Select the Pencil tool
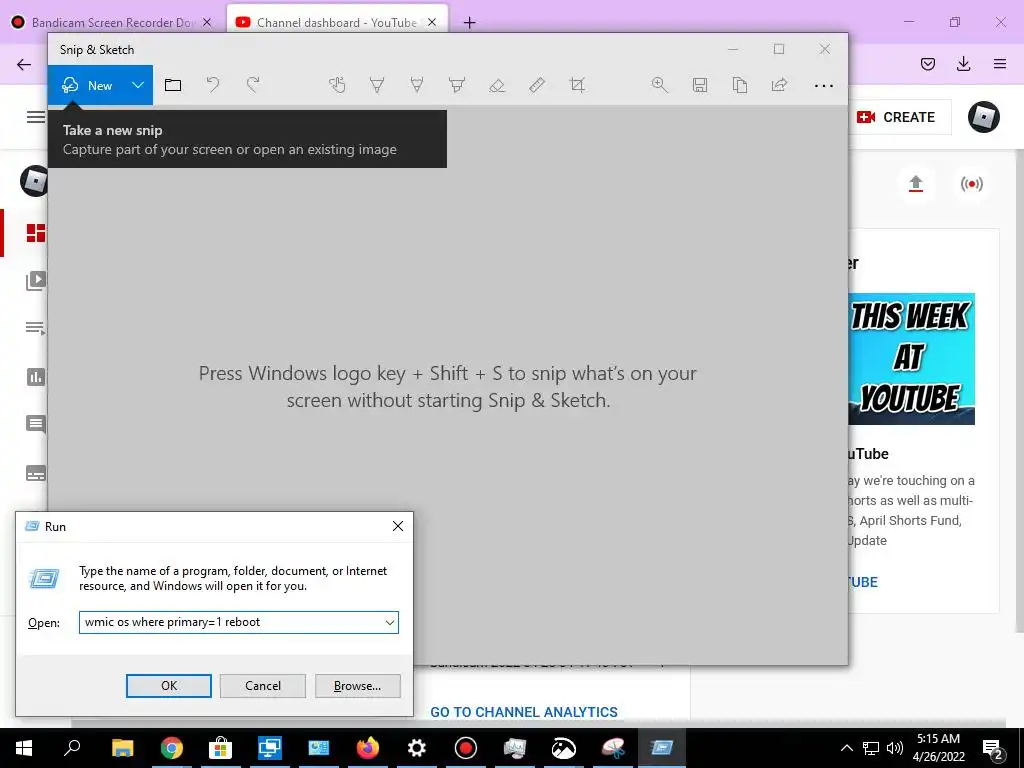This screenshot has height=768, width=1024. 417,85
